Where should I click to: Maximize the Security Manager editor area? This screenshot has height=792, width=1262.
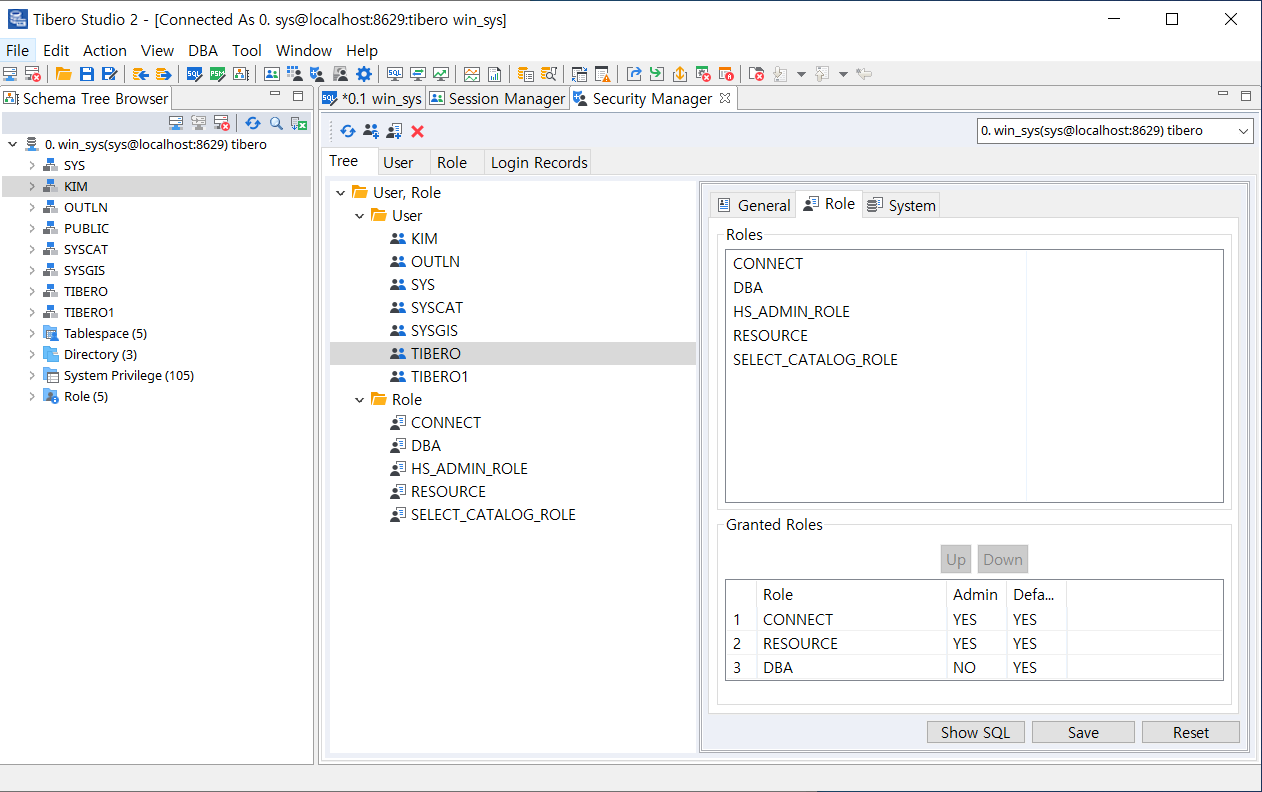1245,96
